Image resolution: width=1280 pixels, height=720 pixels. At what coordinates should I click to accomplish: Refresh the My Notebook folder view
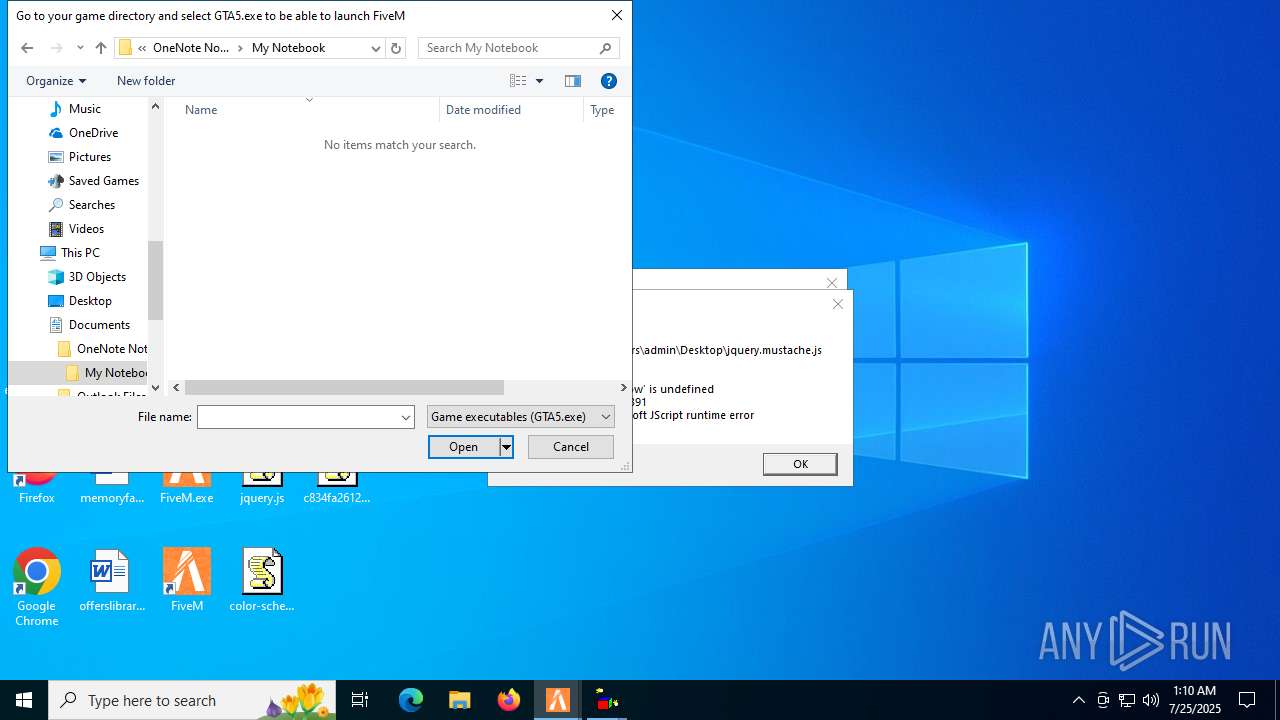[396, 48]
